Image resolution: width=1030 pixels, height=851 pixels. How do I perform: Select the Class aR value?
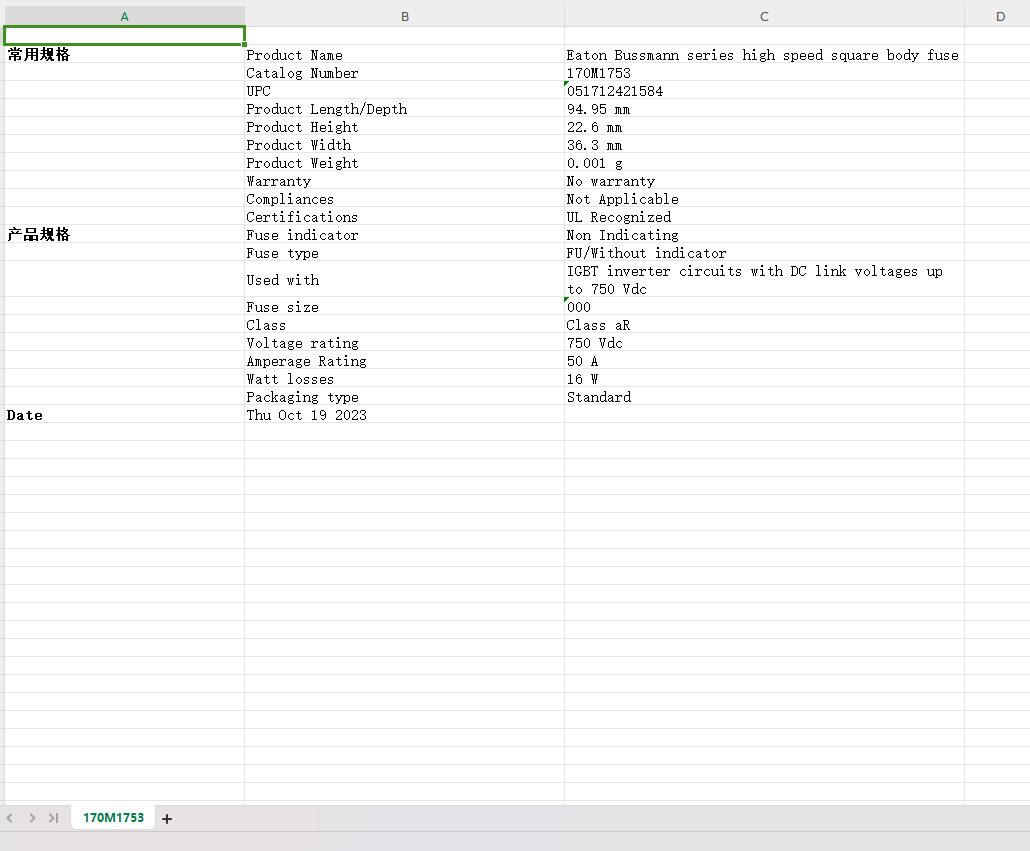click(x=764, y=324)
